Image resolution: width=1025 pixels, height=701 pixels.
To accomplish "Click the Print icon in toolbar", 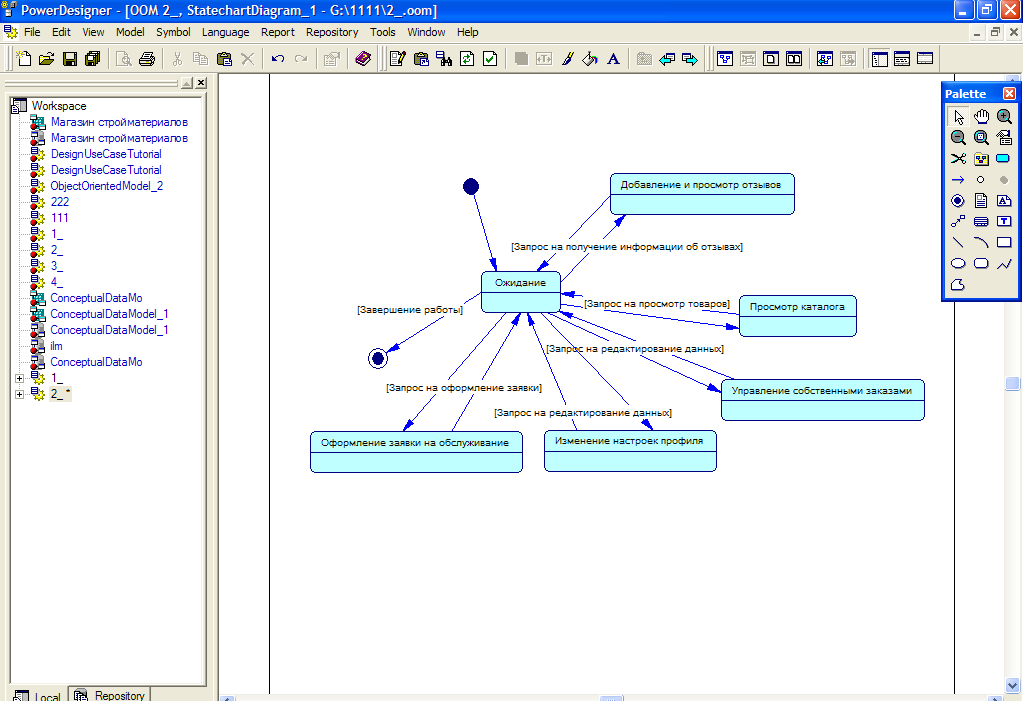I will coord(147,59).
